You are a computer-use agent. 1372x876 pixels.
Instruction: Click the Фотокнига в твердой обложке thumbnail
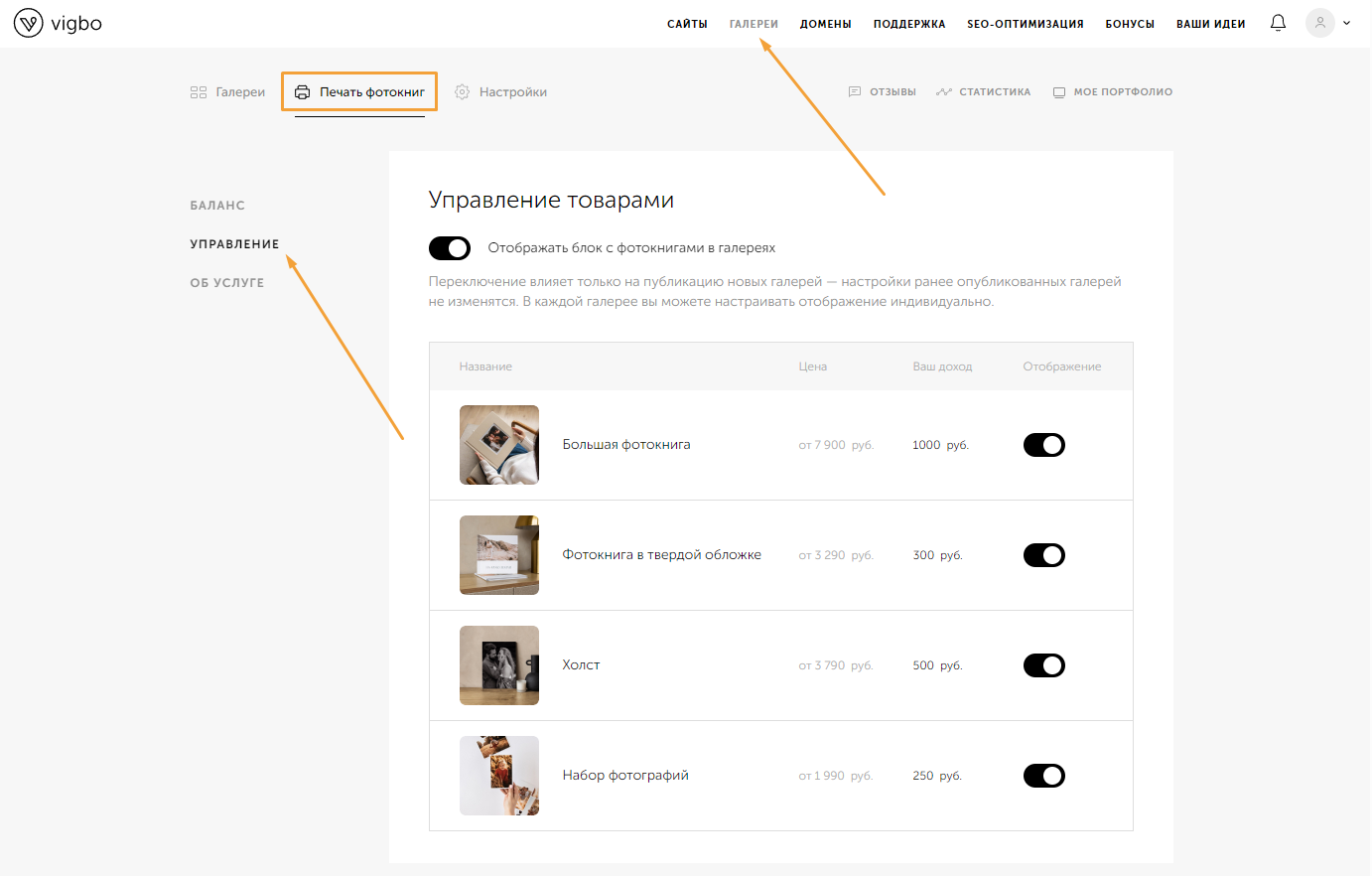pos(499,555)
